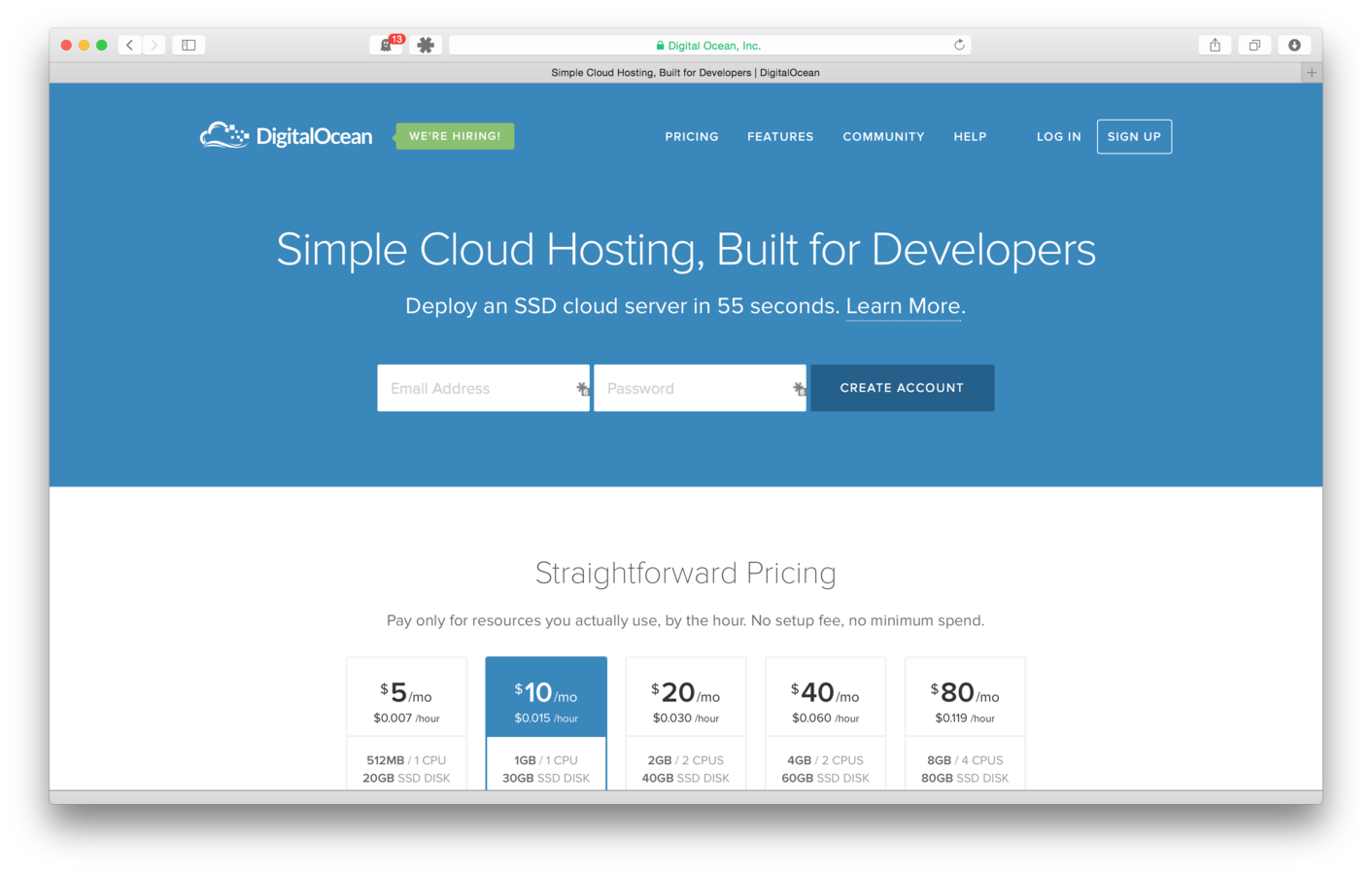Click the DigitalOcean logo
Viewport: 1372px width, 875px height.
tap(286, 136)
